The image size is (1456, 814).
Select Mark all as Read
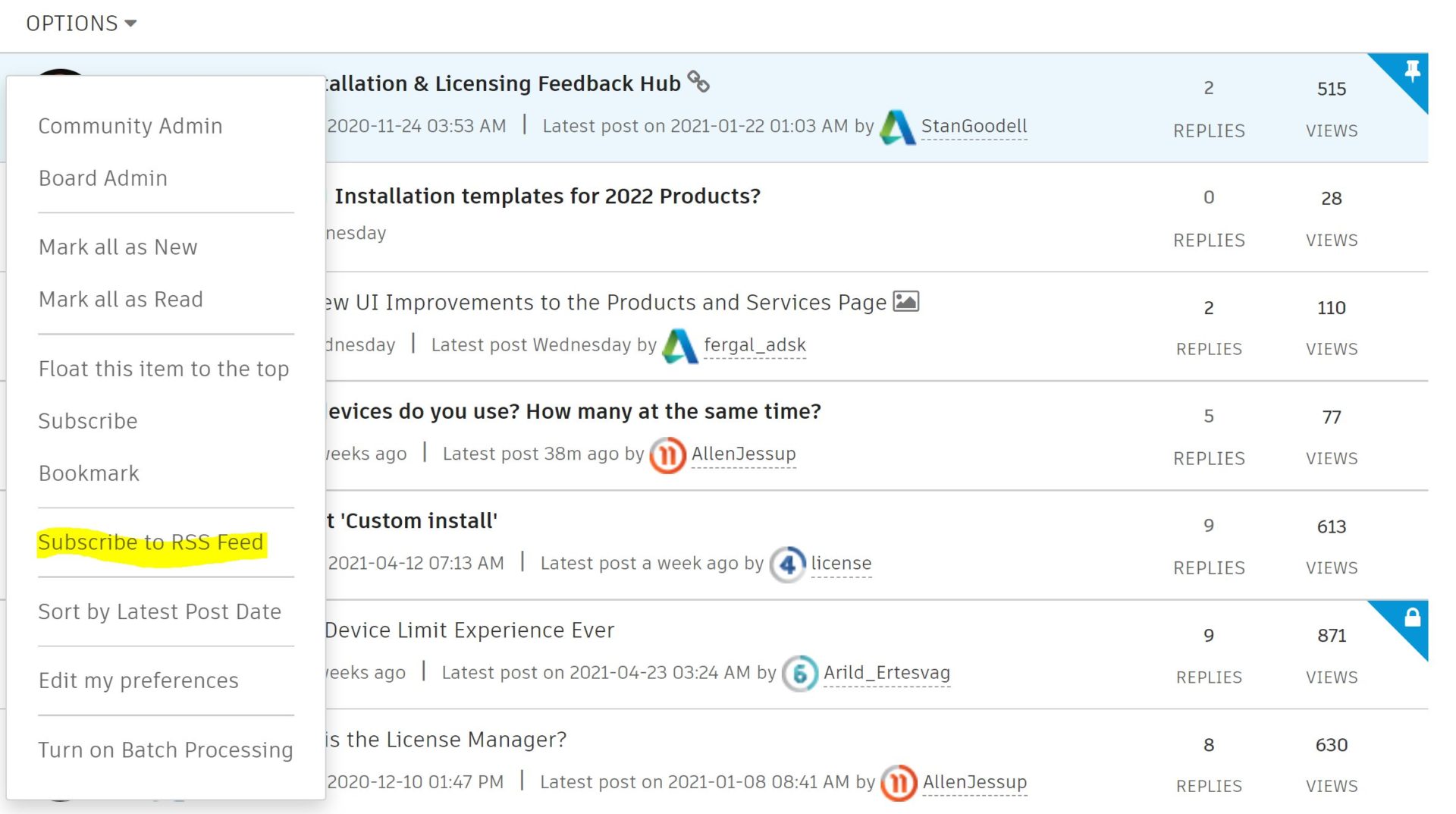click(x=120, y=299)
